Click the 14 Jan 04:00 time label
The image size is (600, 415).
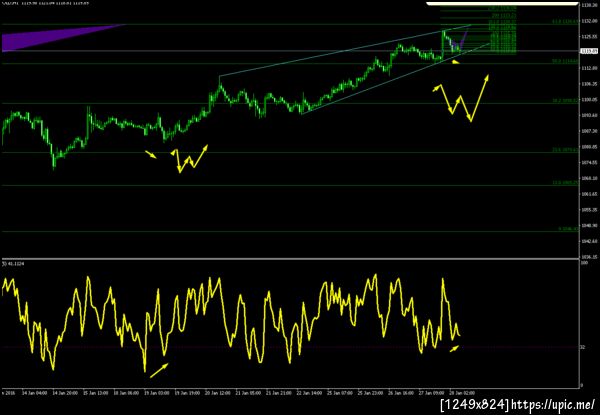34,393
